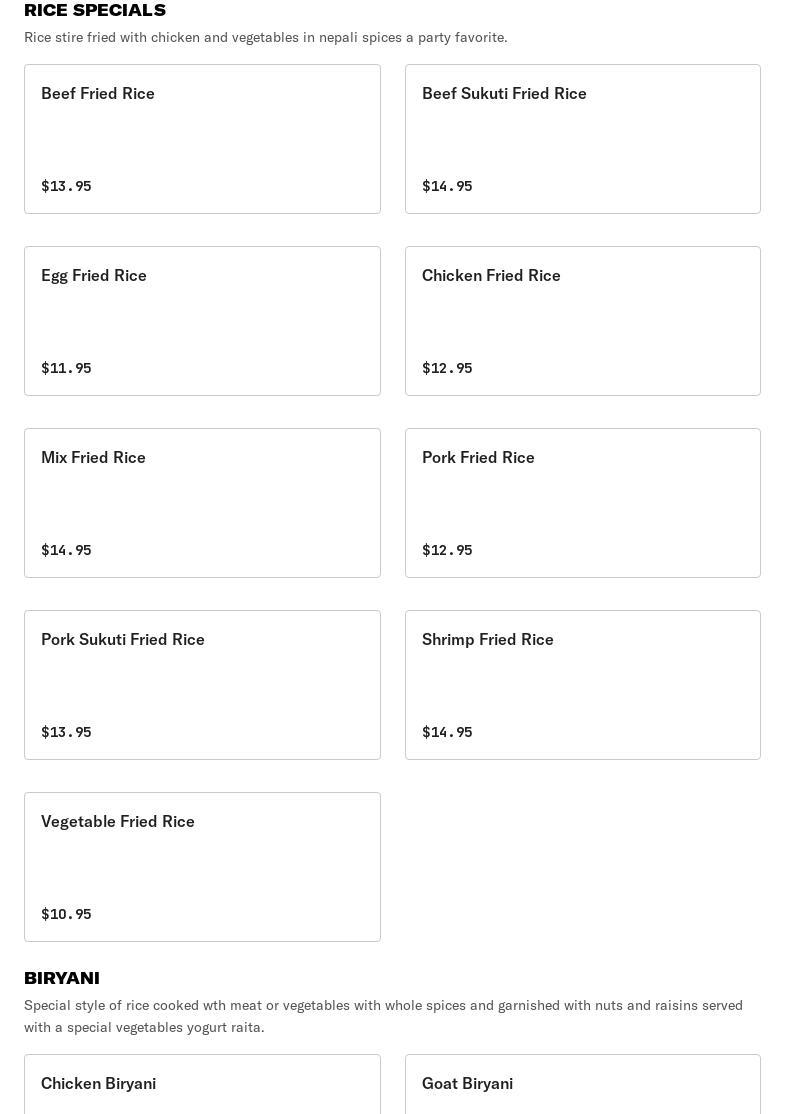Select the Mix Fried Rice item
This screenshot has height=1114, width=785.
click(202, 503)
